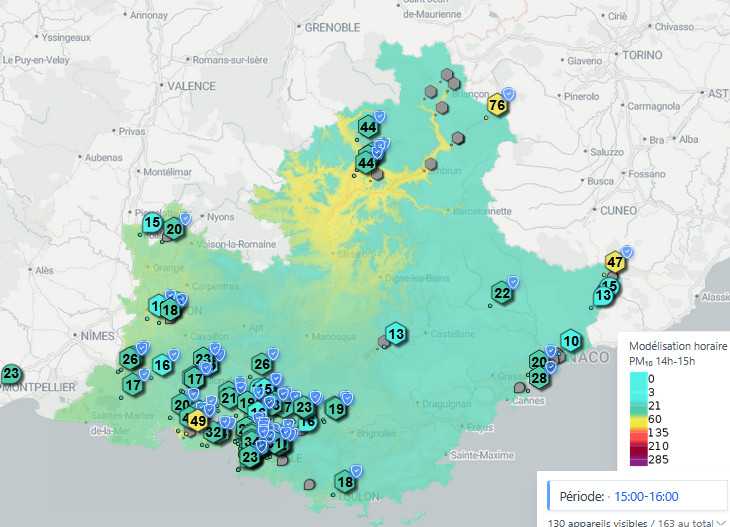Open the 28 sensor marker near Cannes
Viewport: 730px width, 527px height.
tap(539, 378)
